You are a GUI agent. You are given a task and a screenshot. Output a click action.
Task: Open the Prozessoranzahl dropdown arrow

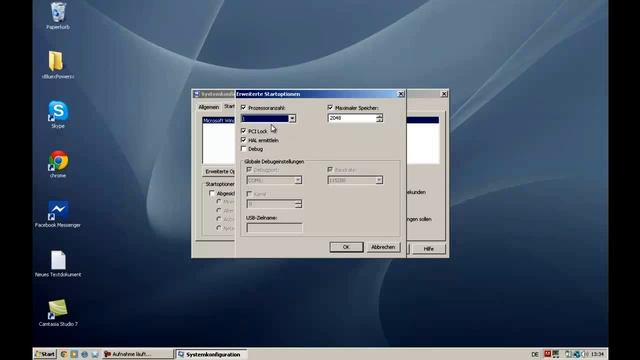[292, 118]
